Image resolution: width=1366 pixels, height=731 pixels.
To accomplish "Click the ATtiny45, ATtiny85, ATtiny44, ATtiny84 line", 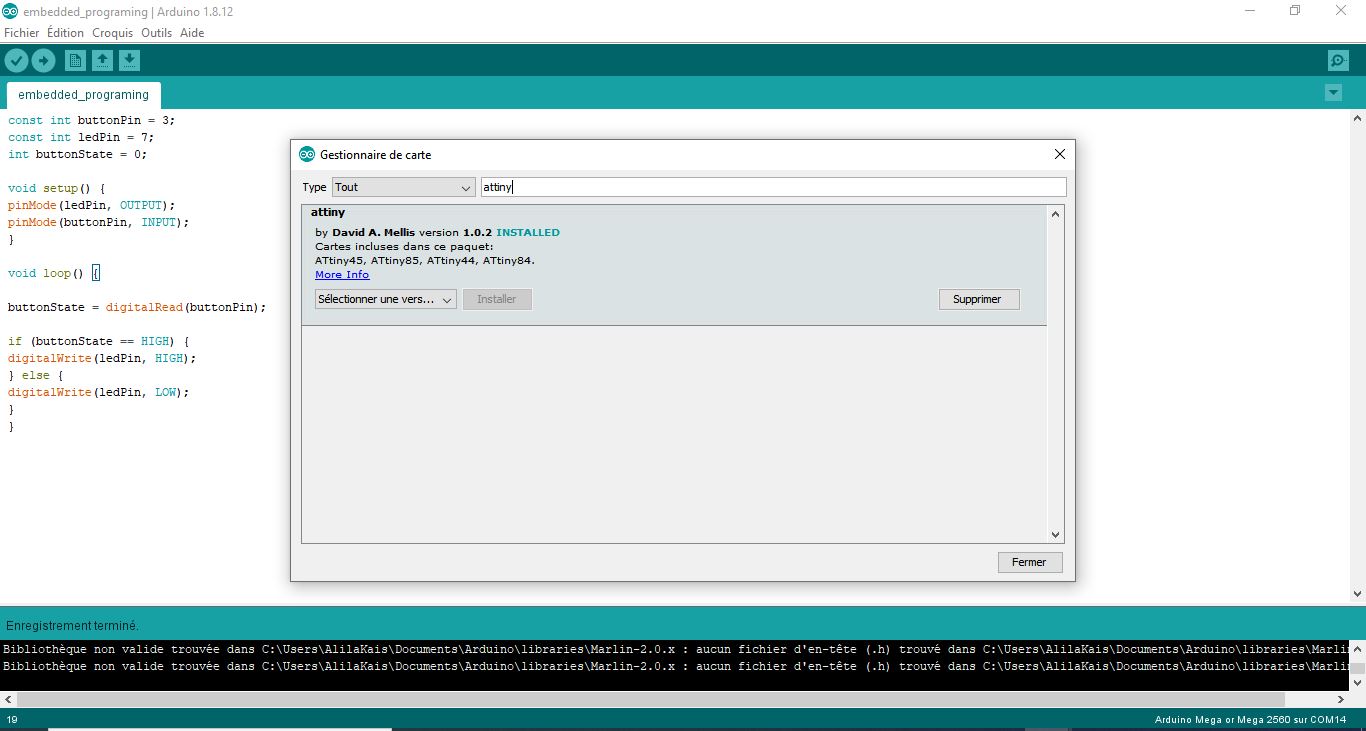I will (425, 261).
